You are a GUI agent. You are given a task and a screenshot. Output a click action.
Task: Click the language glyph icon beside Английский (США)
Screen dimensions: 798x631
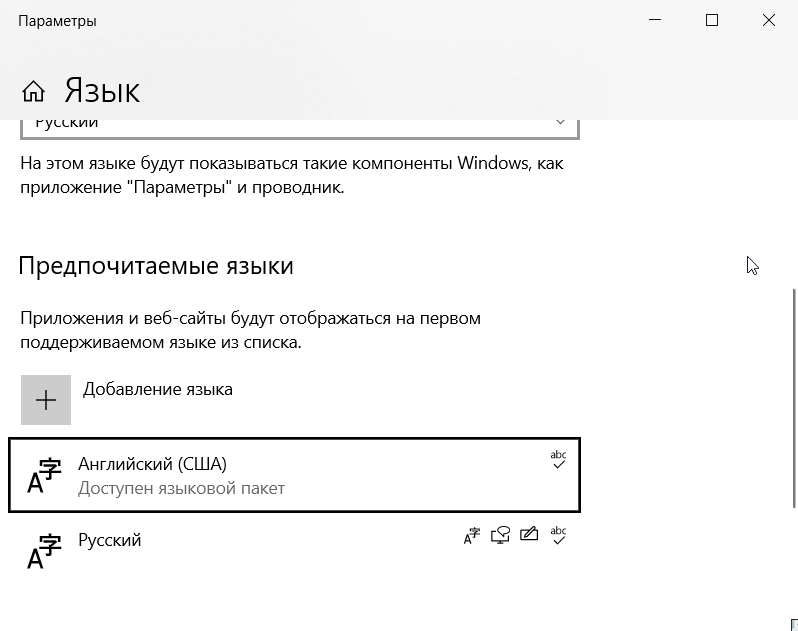(x=44, y=475)
